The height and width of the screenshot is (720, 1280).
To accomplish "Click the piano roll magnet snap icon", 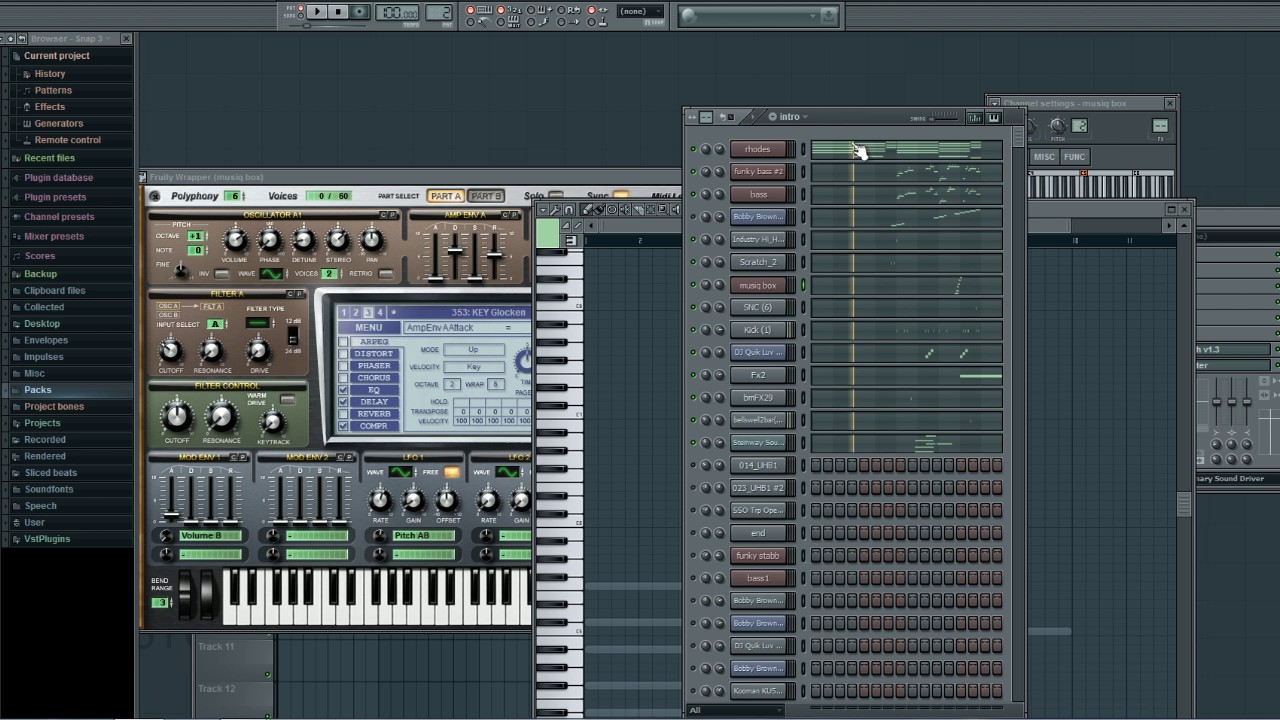I will 568,210.
